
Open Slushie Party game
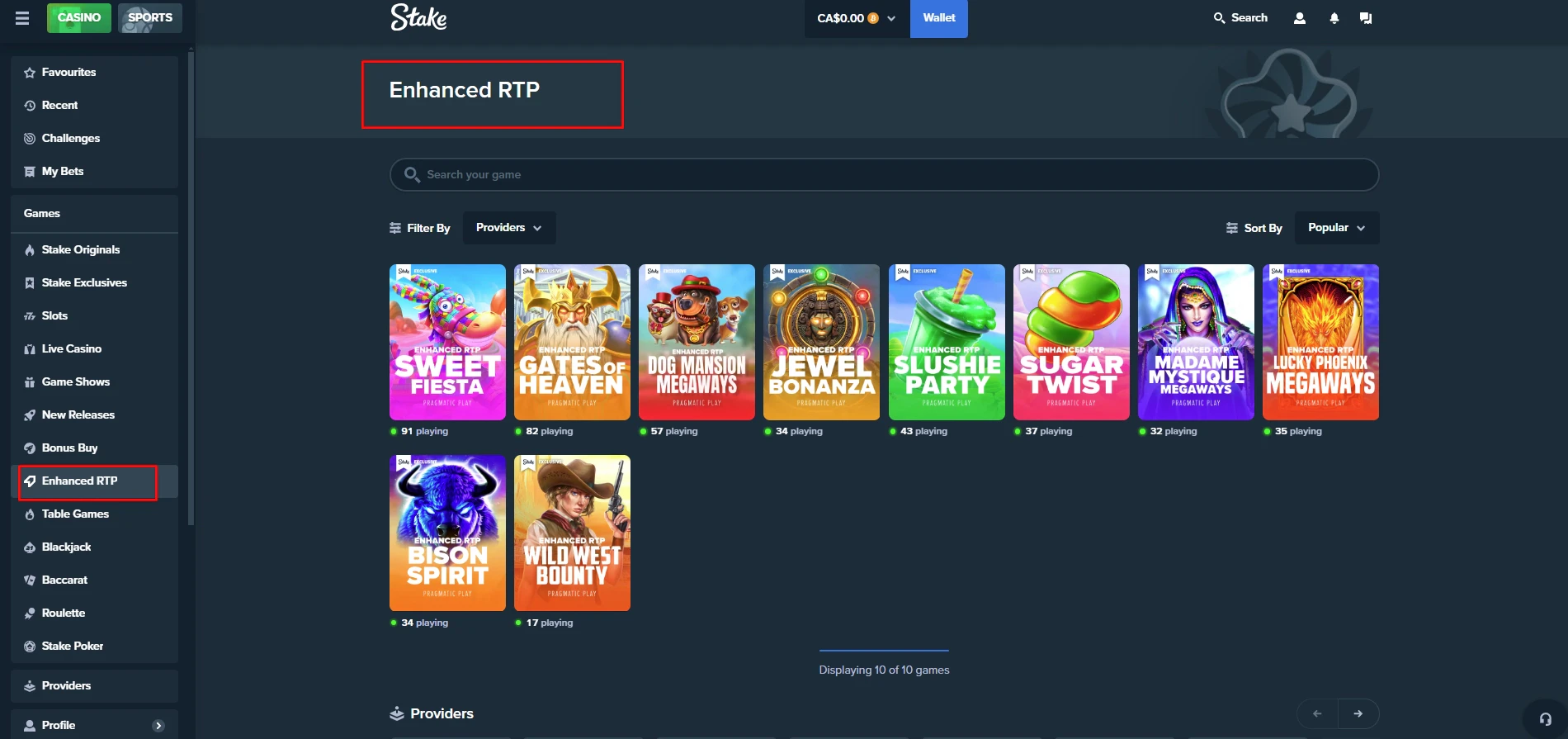947,342
